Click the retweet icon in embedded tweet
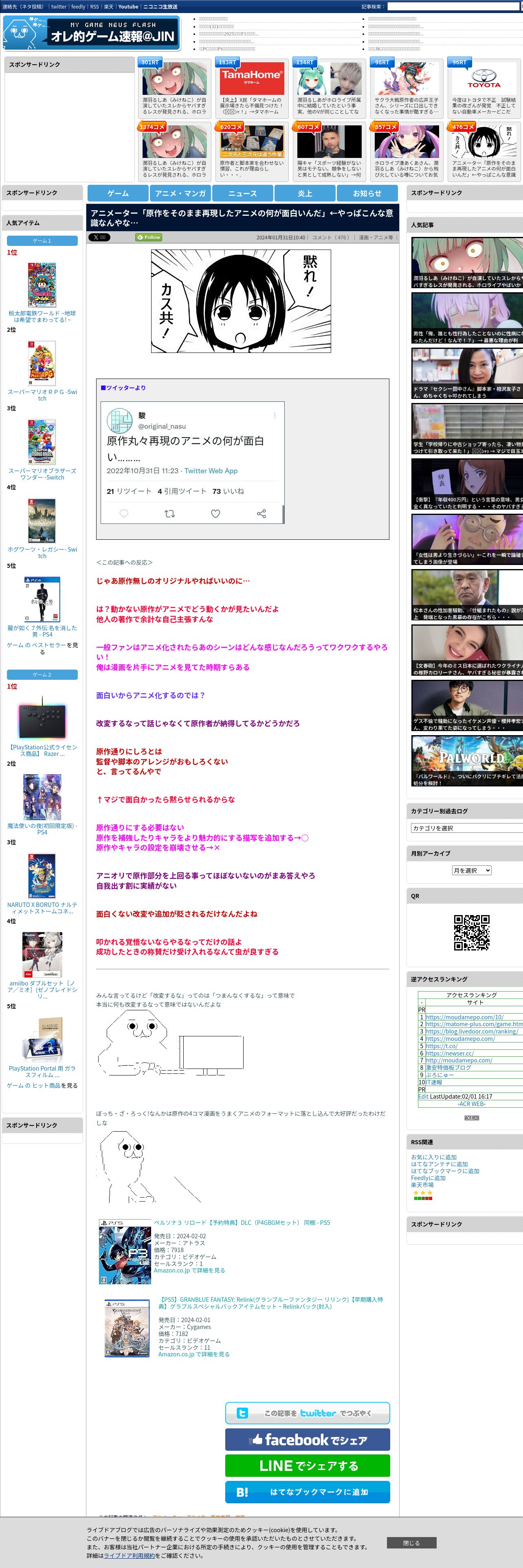The height and width of the screenshot is (1568, 523). 170,514
